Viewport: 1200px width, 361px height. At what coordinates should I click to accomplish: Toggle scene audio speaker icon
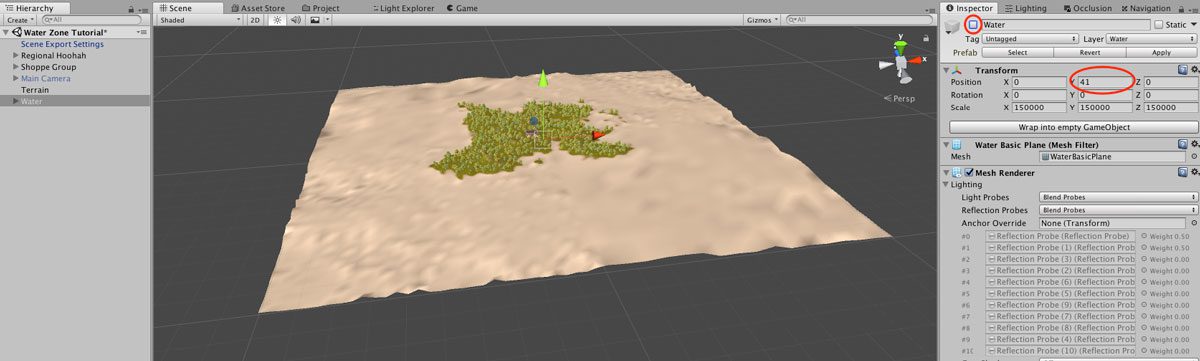click(x=296, y=19)
